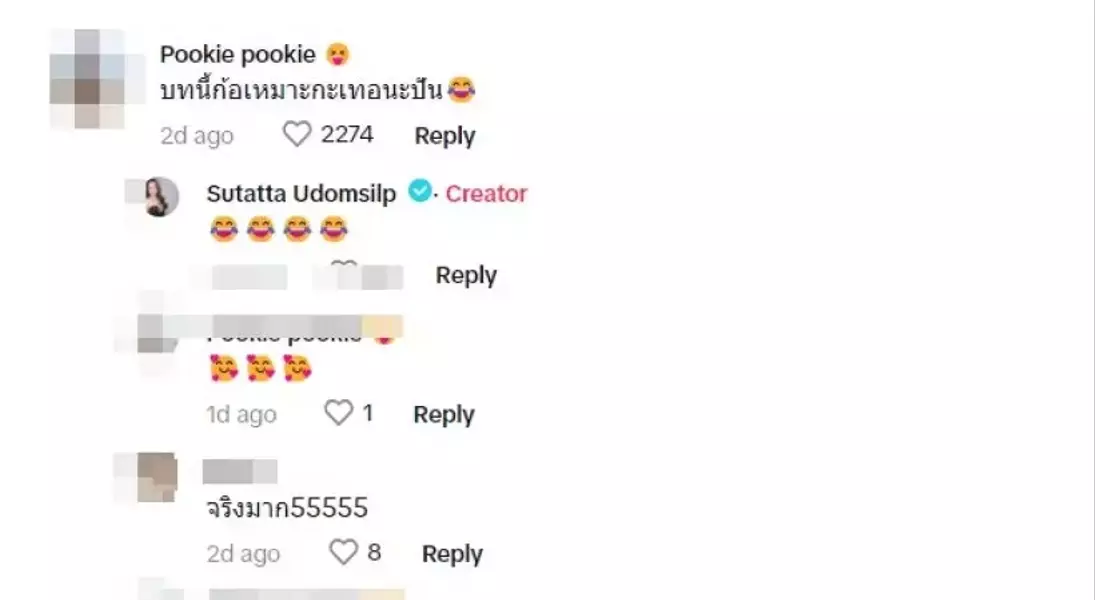Click the "2d ago" timestamp under Pookie pookie

pos(197,136)
